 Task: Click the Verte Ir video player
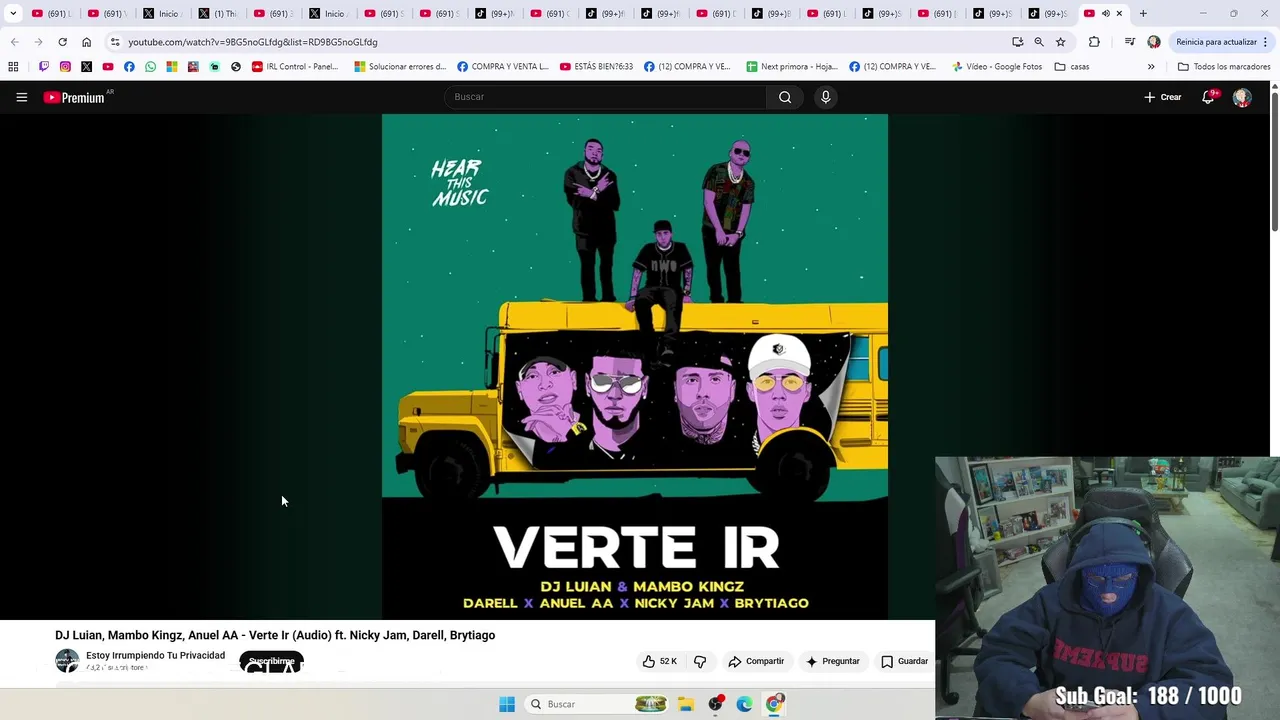635,366
